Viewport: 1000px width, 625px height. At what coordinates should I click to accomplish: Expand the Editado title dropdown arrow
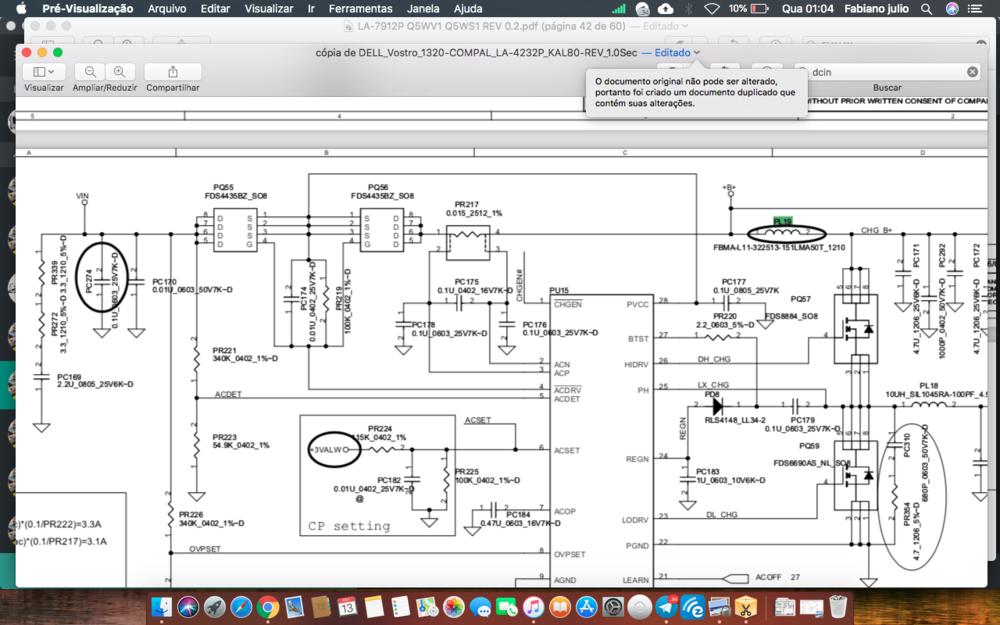point(697,52)
